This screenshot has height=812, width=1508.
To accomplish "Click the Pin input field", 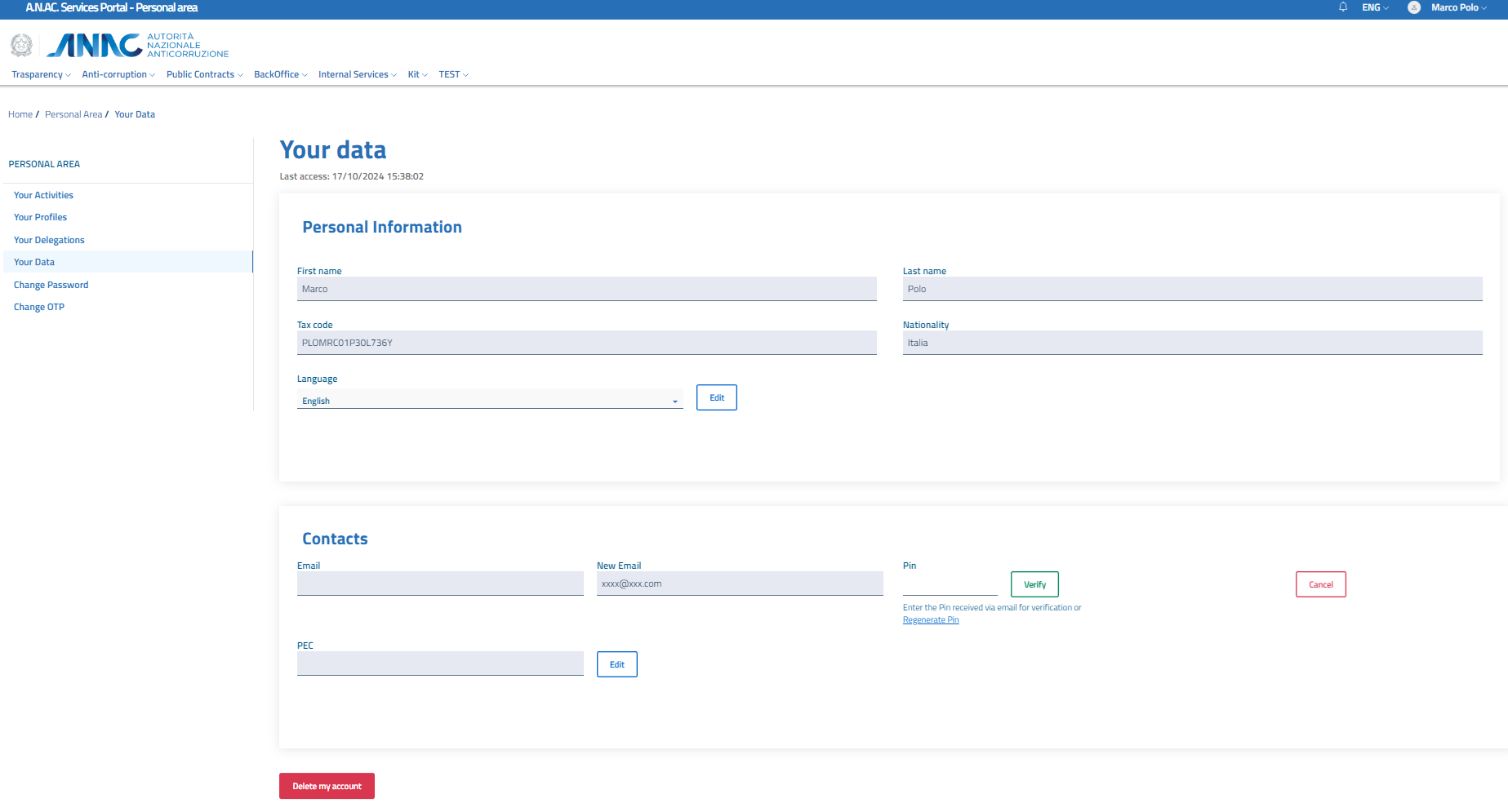I will click(x=950, y=583).
